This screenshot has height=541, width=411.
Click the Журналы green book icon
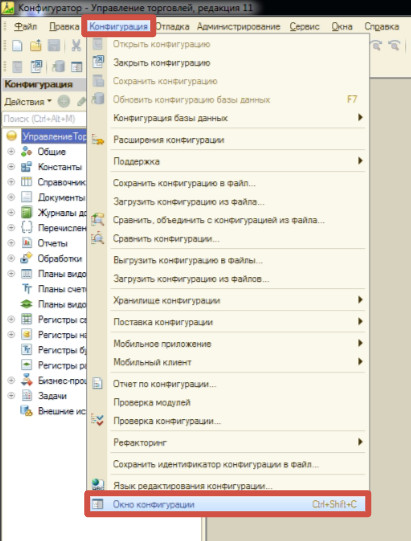(27, 213)
